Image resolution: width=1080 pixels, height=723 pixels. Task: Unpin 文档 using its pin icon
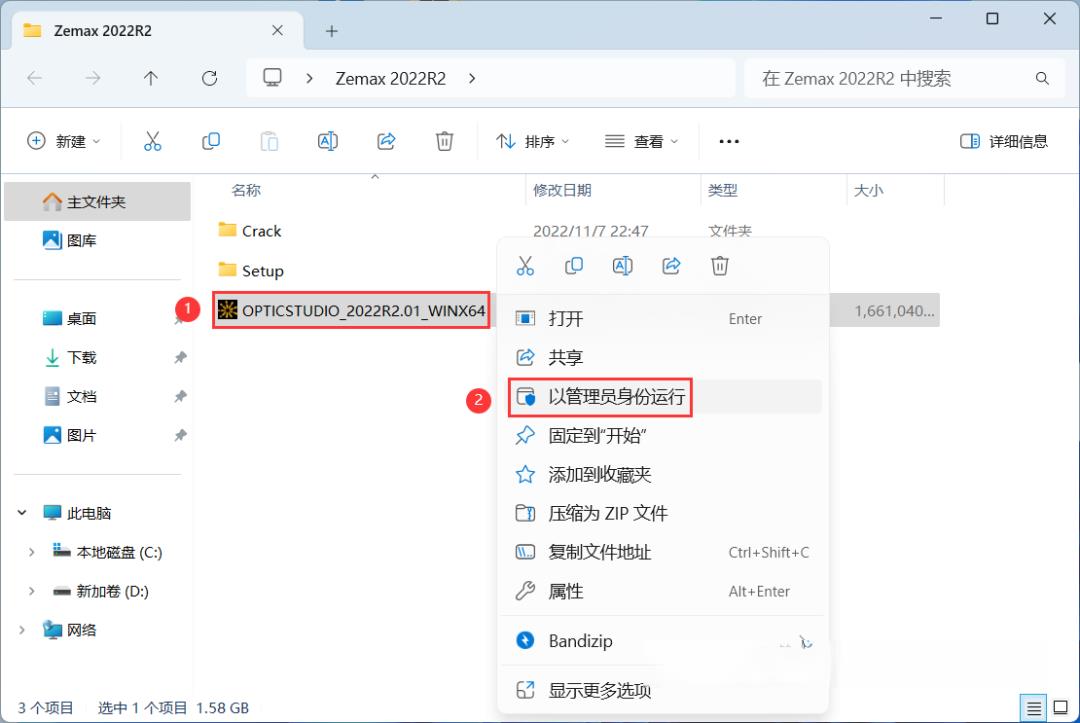click(x=180, y=397)
